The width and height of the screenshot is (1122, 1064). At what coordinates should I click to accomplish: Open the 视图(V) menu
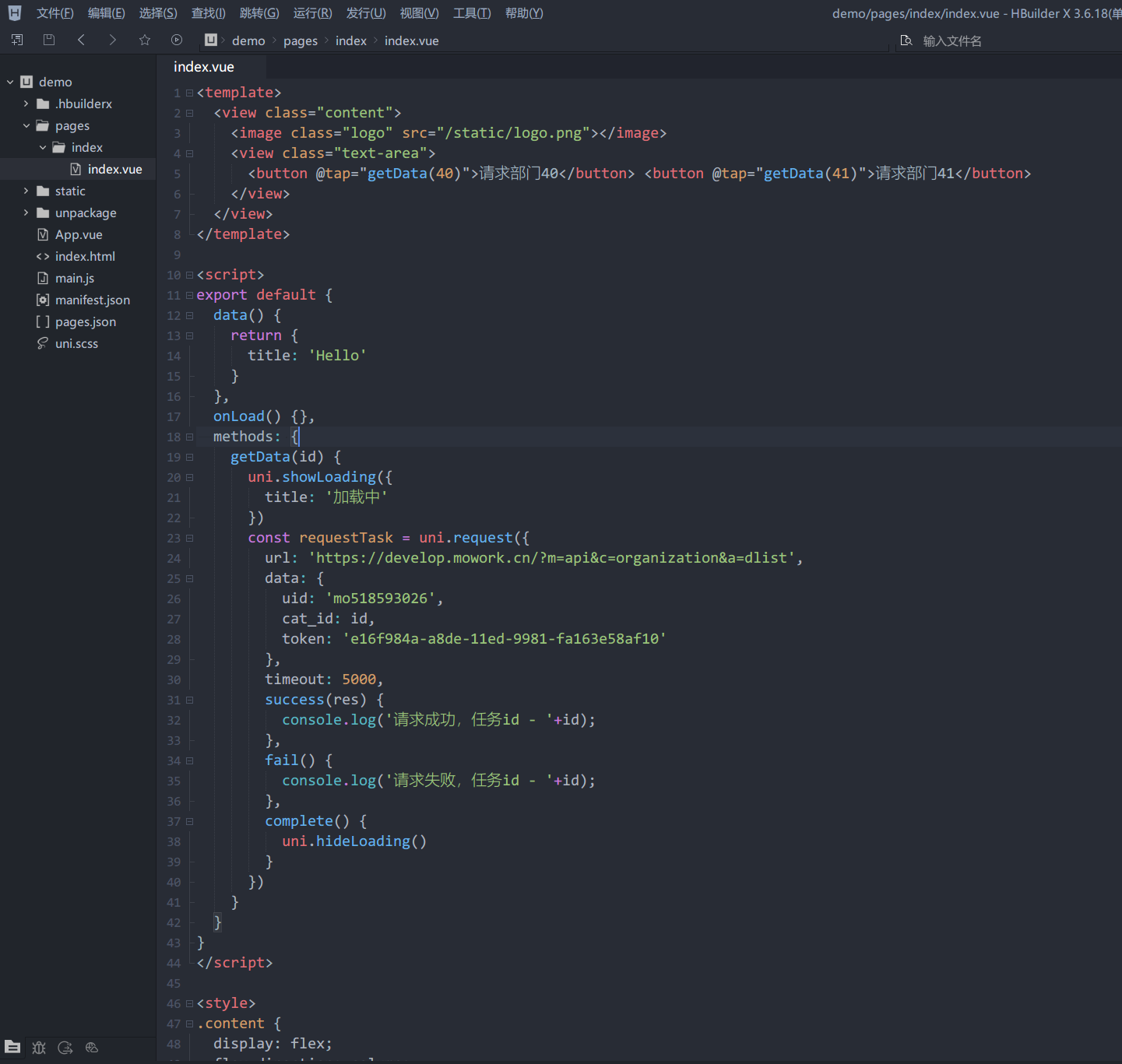click(x=420, y=13)
